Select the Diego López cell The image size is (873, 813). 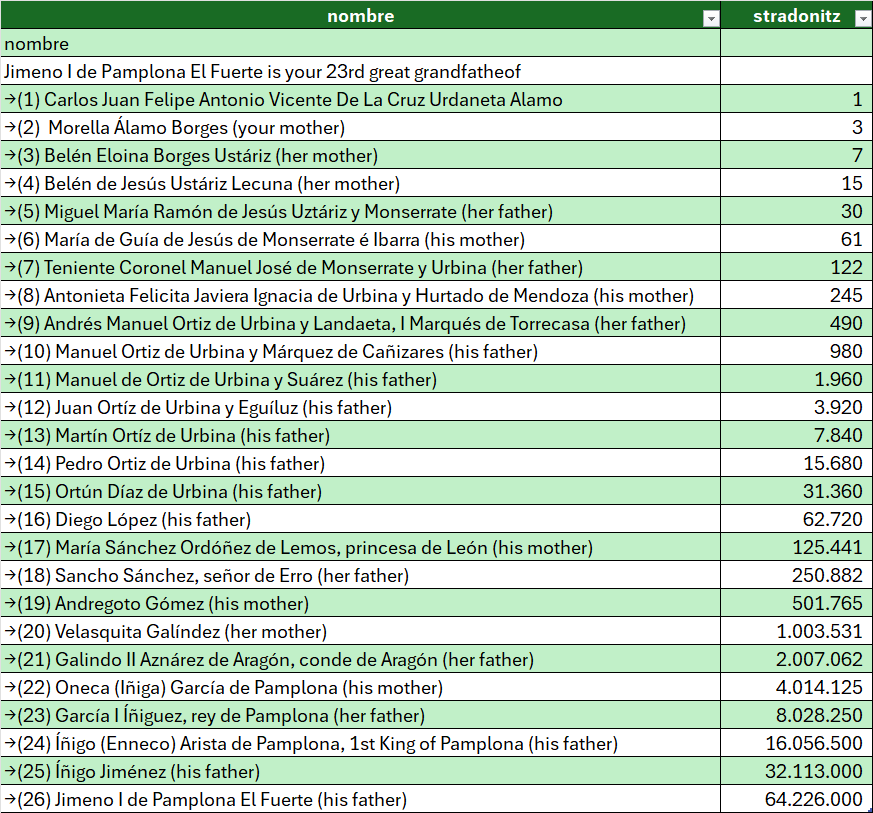[361, 520]
